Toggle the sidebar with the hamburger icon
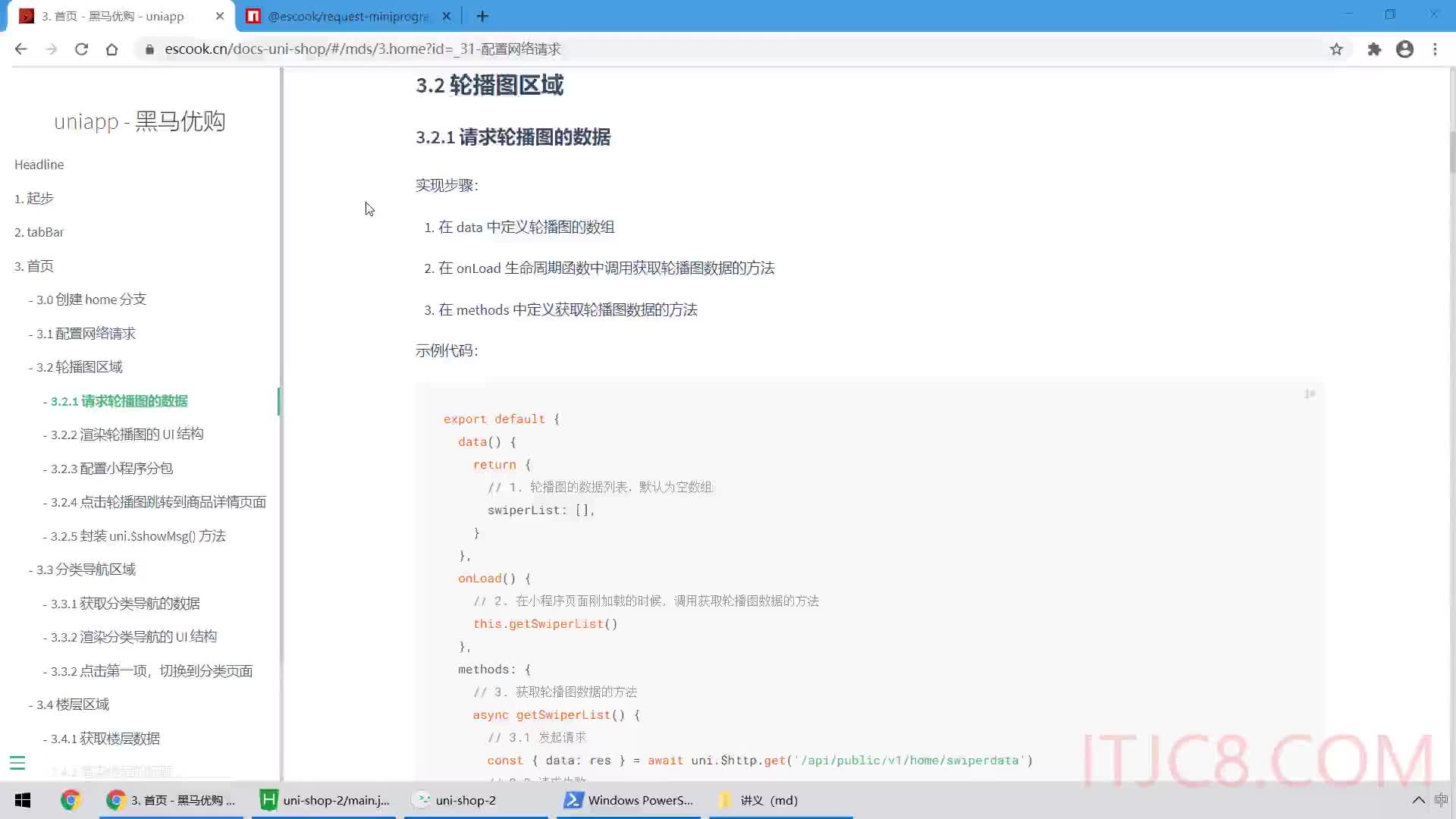The image size is (1456, 819). tap(17, 763)
